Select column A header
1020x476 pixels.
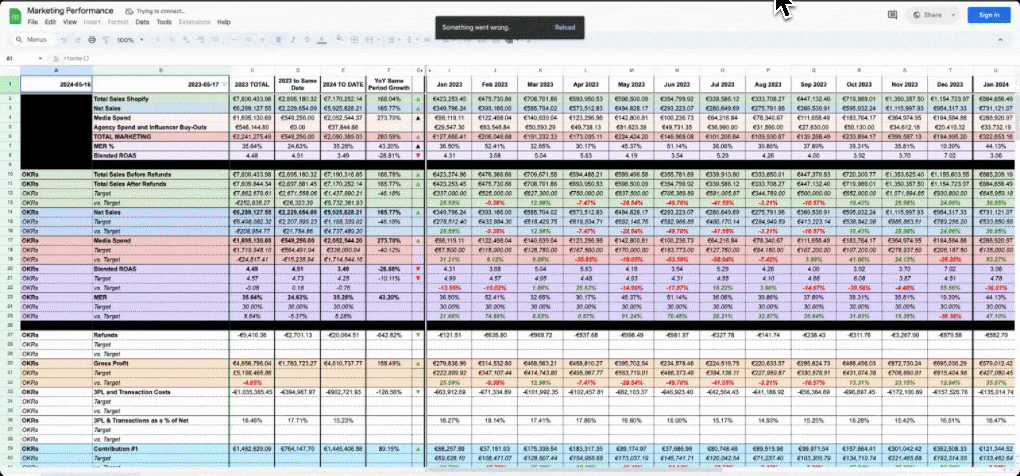point(56,70)
